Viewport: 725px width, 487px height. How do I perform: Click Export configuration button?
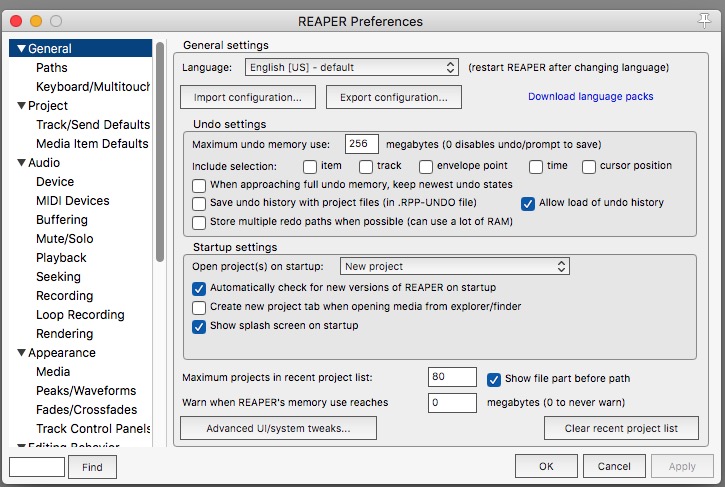(x=393, y=97)
